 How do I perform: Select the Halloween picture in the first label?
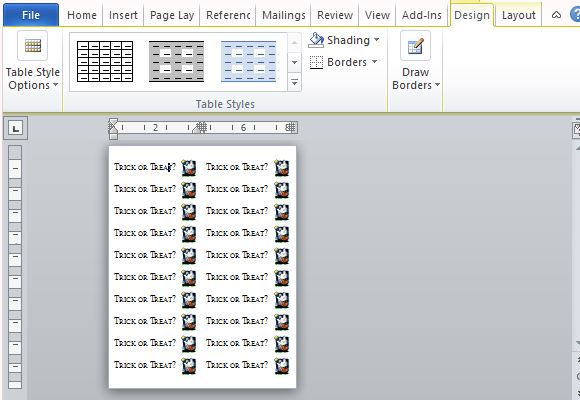click(x=189, y=167)
